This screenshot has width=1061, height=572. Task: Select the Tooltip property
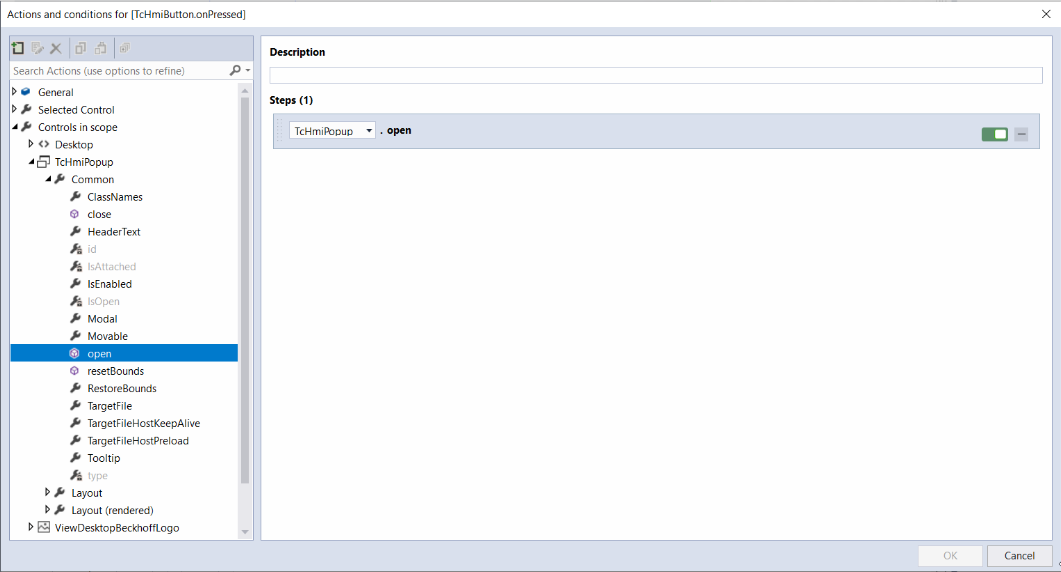tap(104, 458)
